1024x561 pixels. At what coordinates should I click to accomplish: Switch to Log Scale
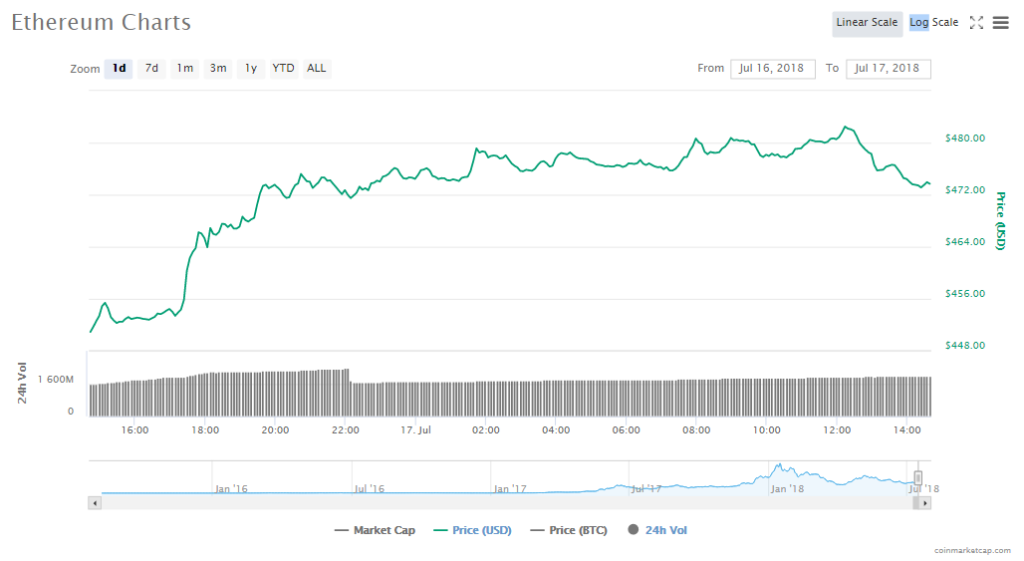(x=934, y=23)
